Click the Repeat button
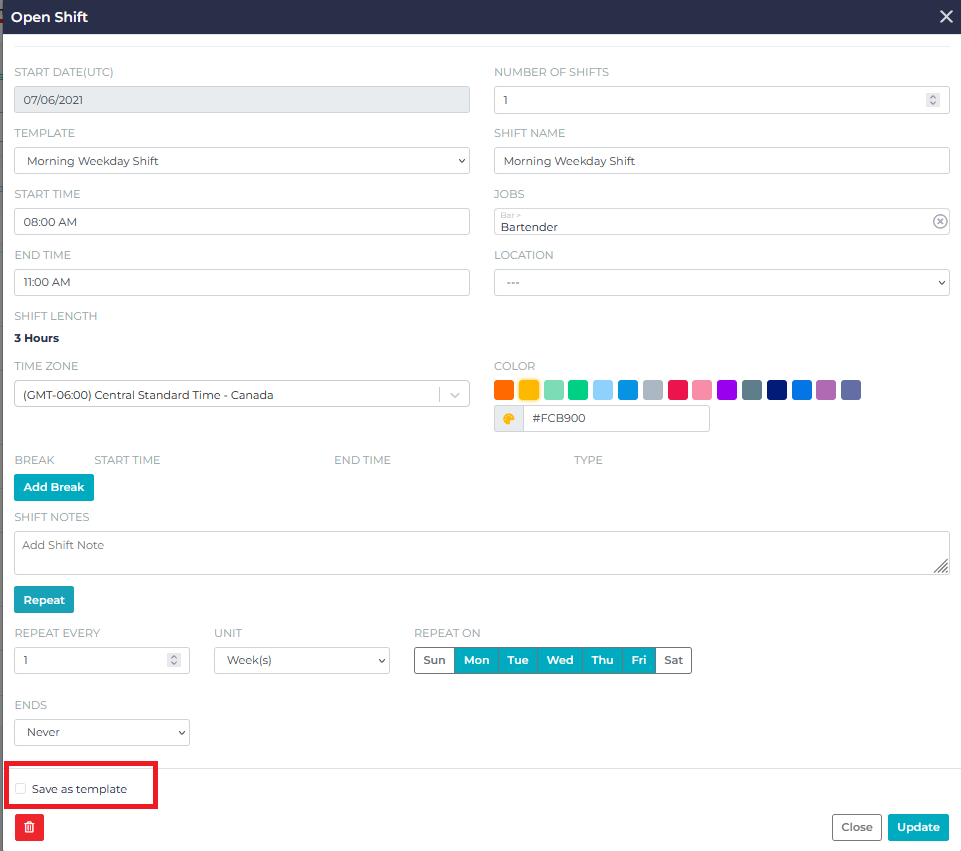 point(44,600)
